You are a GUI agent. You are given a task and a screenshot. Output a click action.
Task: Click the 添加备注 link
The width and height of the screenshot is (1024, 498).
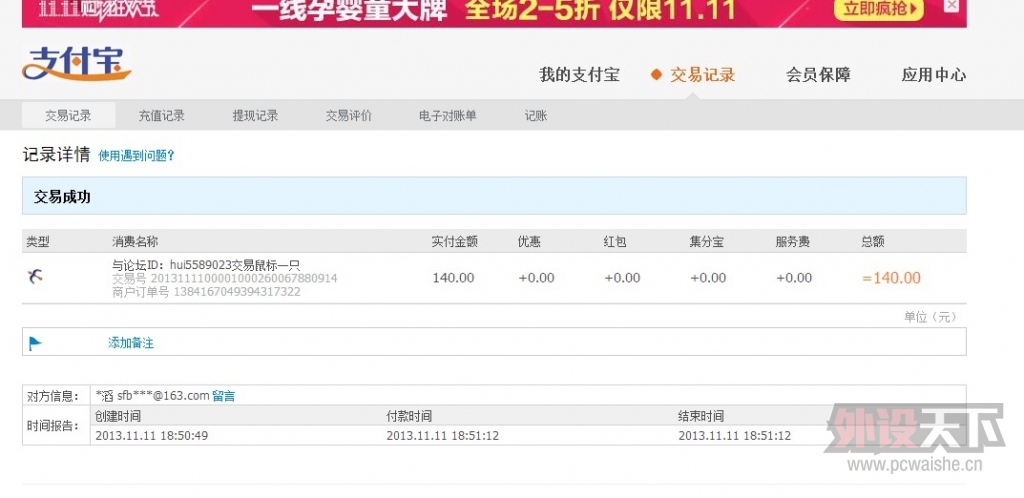pos(131,343)
